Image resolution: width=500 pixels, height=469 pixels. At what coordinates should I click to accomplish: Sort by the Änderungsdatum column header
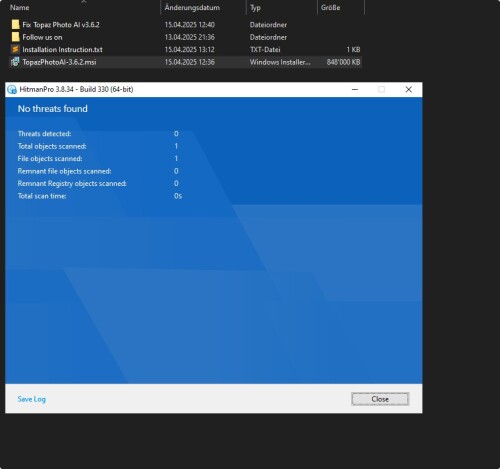coord(192,8)
